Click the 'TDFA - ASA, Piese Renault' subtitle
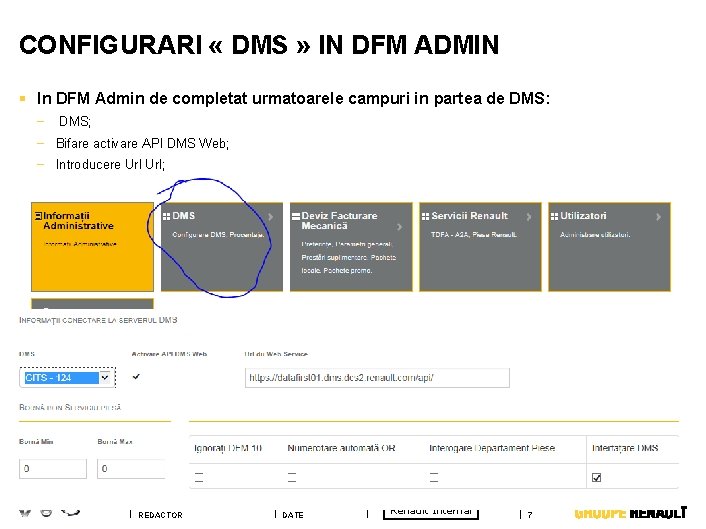The width and height of the screenshot is (706, 529). (x=474, y=235)
